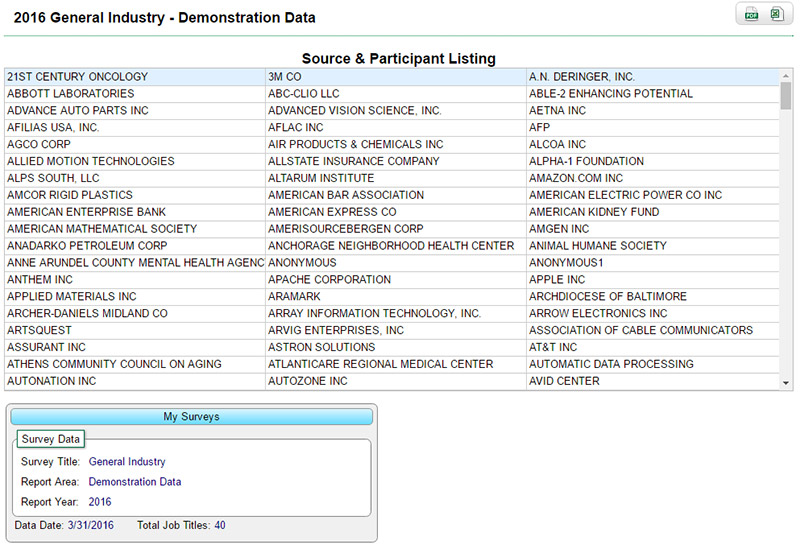Click the 3/31/2016 data date value
The image size is (800, 545).
(90, 525)
